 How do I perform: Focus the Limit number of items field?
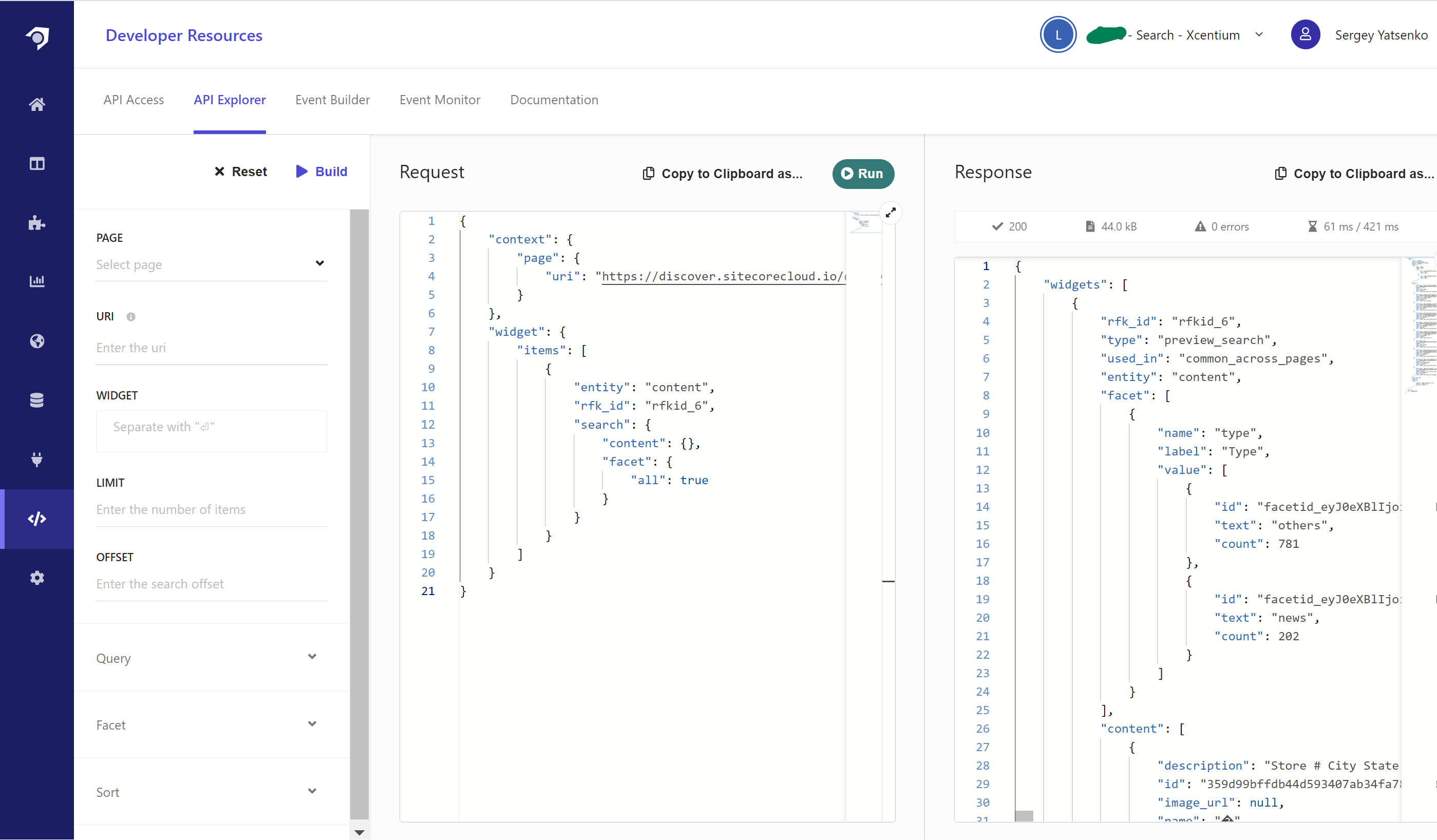click(x=212, y=509)
